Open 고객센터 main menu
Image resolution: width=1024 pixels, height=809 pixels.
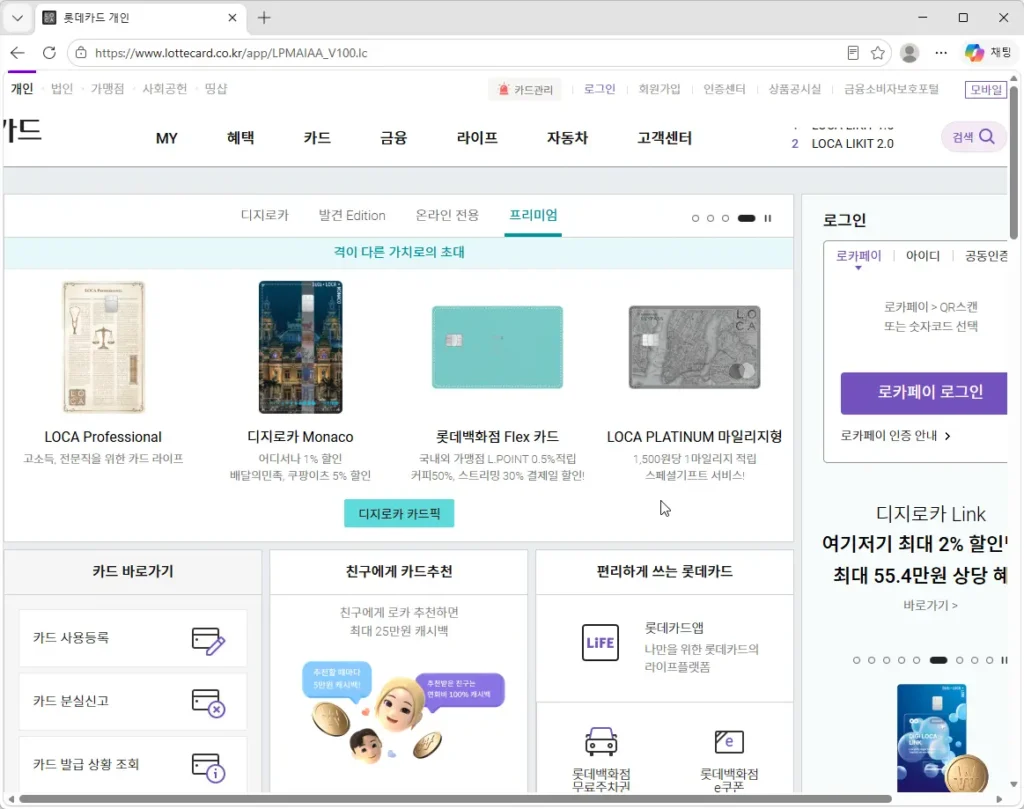pos(664,138)
